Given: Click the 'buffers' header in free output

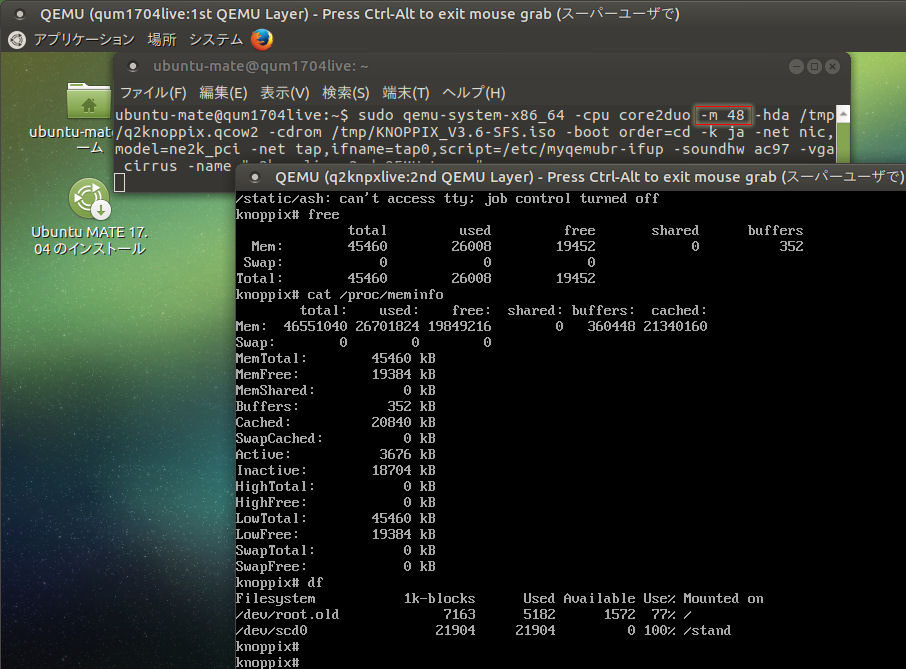Looking at the screenshot, I should pyautogui.click(x=775, y=231).
